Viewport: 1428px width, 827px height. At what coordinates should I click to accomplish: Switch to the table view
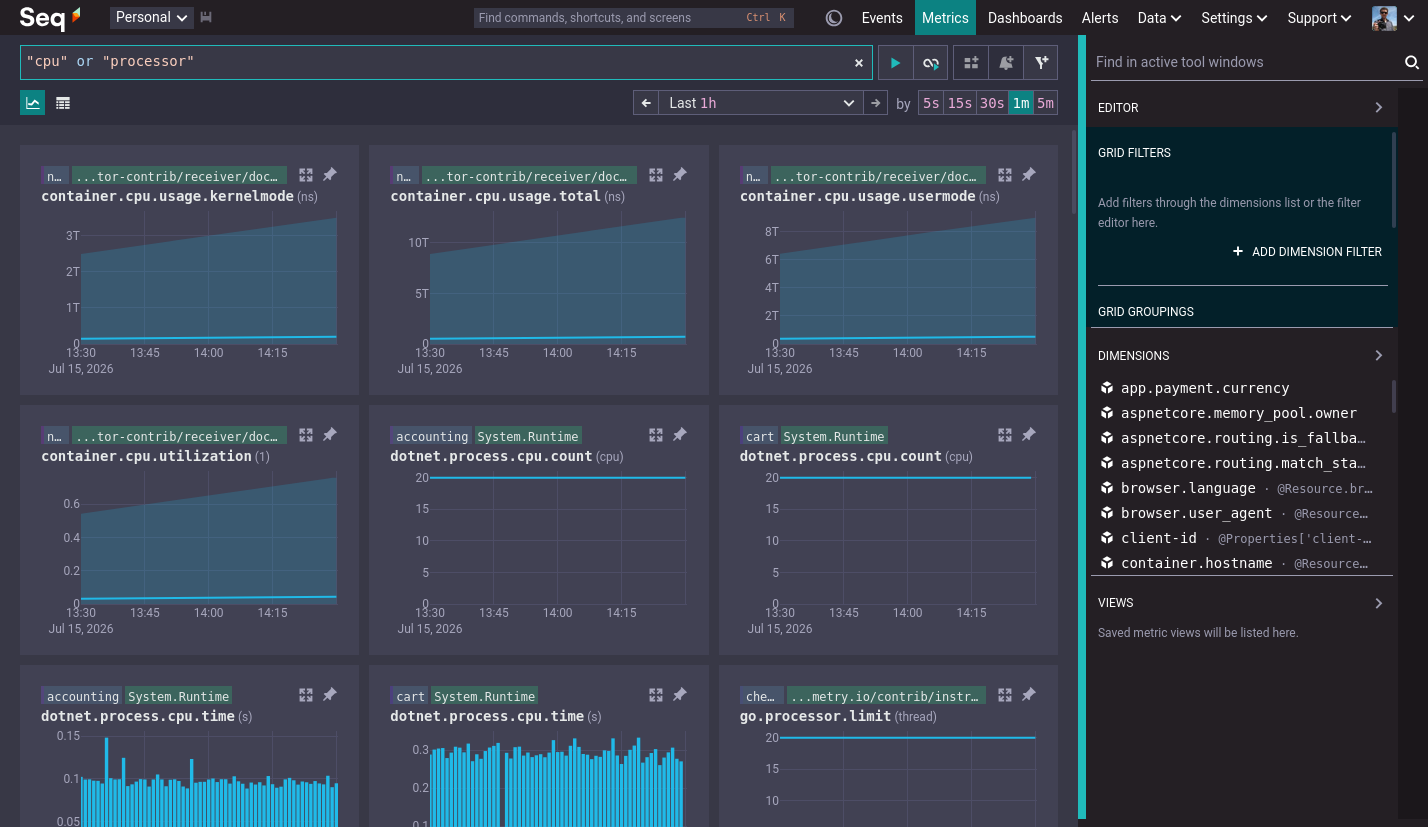point(63,103)
